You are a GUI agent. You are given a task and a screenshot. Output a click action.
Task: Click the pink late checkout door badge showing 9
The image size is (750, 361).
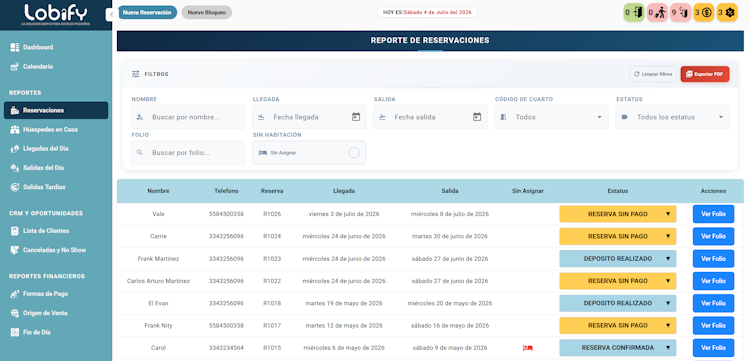pos(680,13)
